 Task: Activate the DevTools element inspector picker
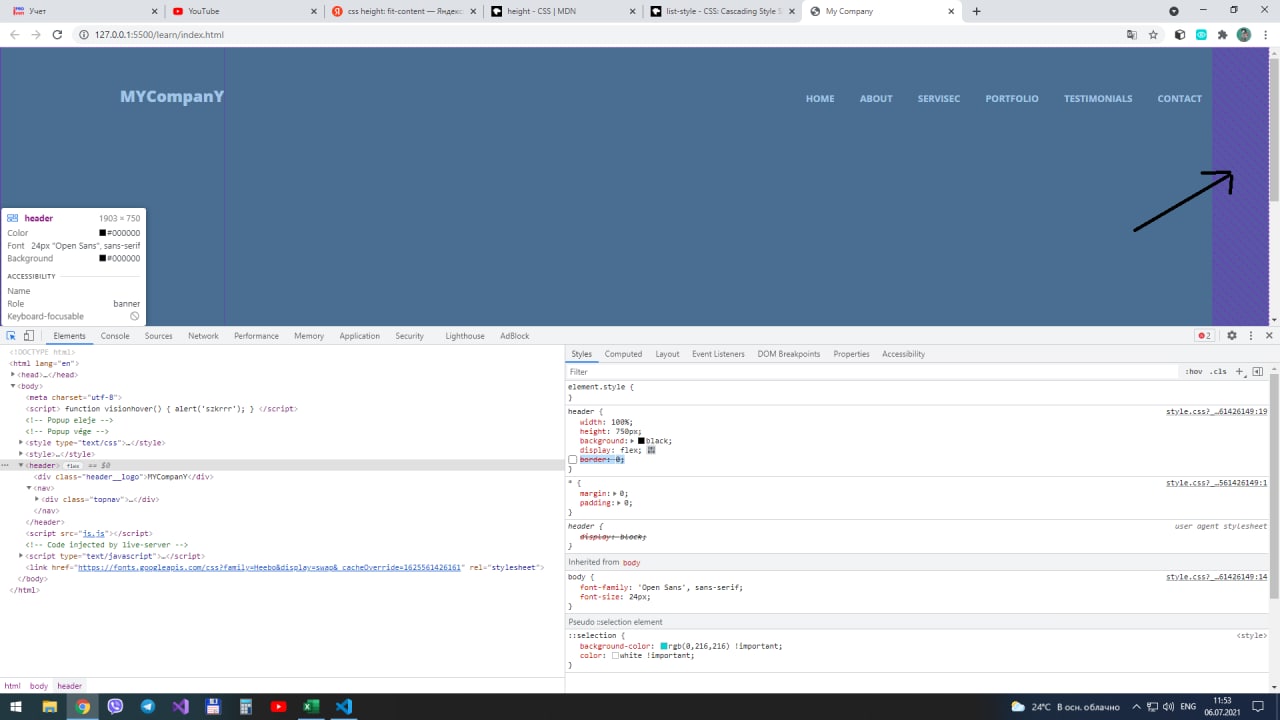tap(11, 336)
